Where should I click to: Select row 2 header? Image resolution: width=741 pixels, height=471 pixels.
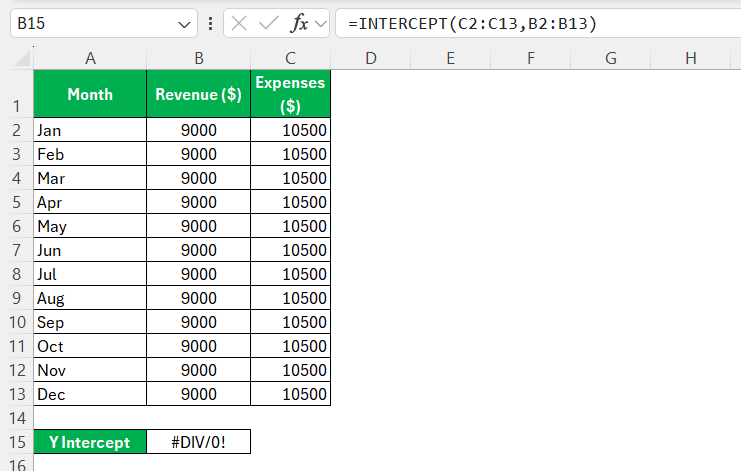pos(17,130)
